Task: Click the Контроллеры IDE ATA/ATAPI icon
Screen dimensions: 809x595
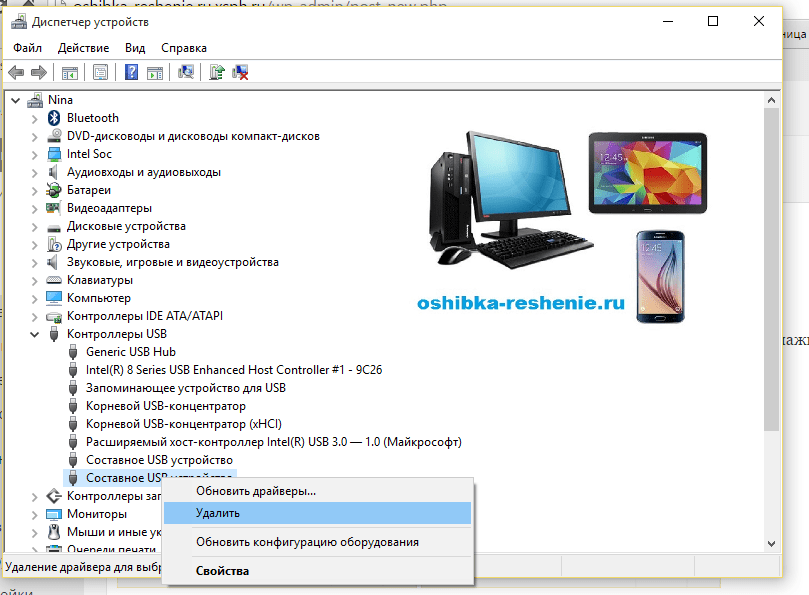Action: (54, 316)
